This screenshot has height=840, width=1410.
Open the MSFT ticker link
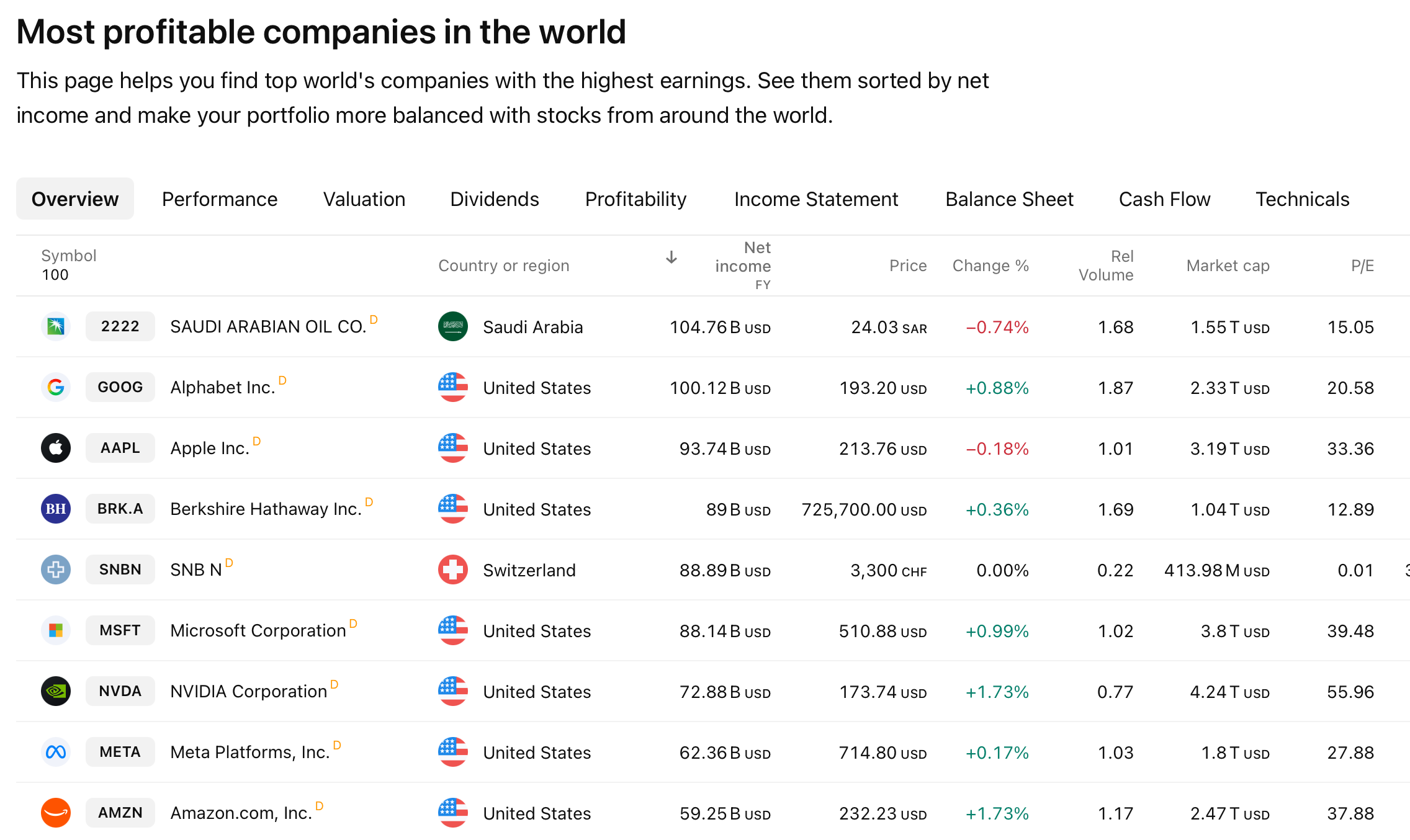[120, 630]
